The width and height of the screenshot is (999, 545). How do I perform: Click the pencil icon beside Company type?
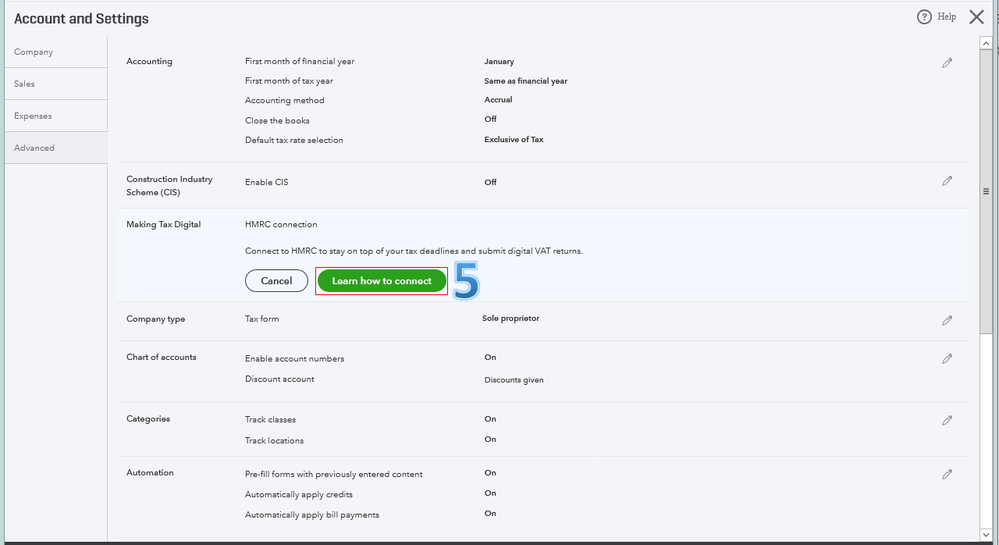coord(947,320)
